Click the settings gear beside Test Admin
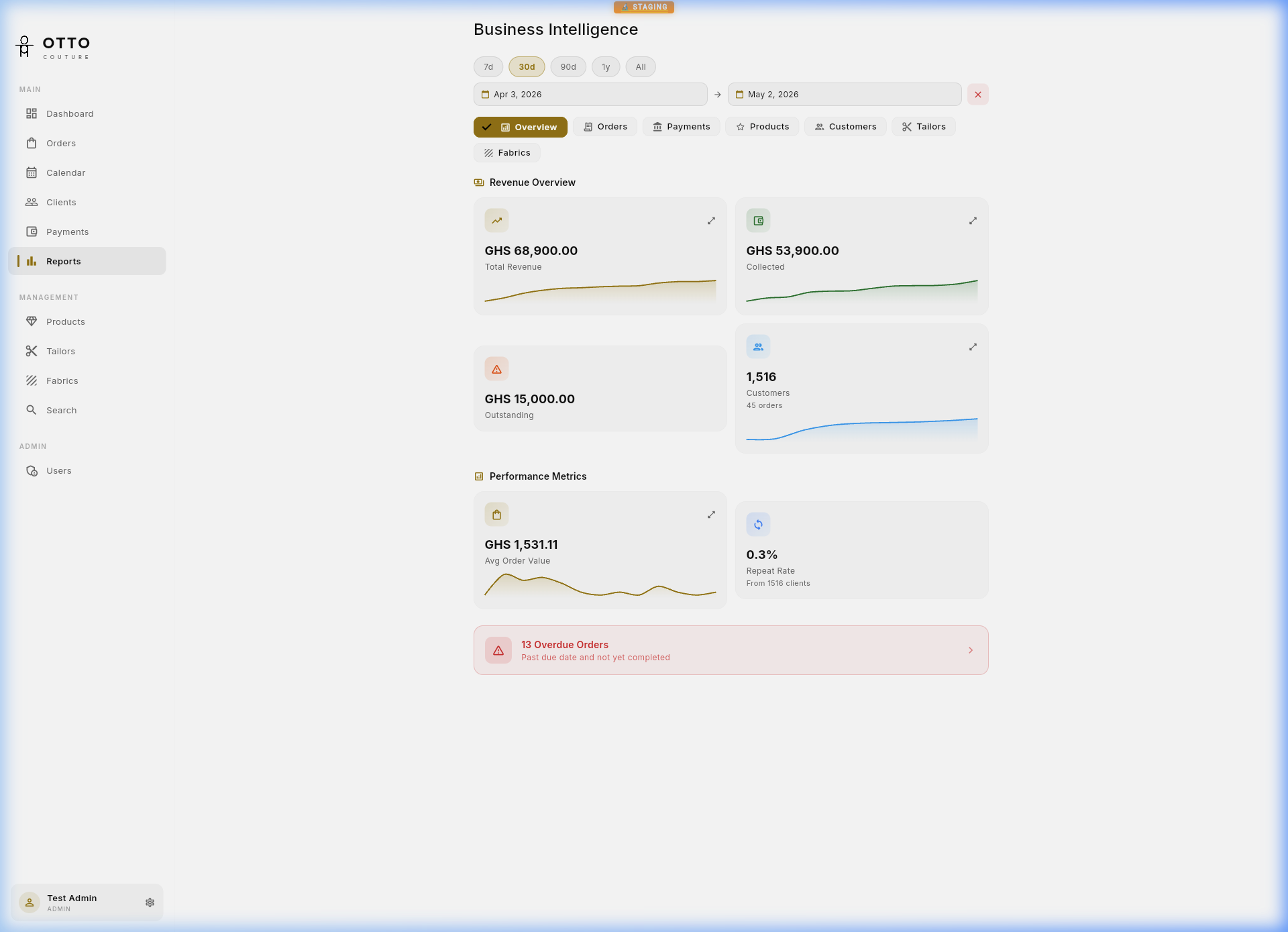Screen dimensions: 1288x932 point(150,902)
